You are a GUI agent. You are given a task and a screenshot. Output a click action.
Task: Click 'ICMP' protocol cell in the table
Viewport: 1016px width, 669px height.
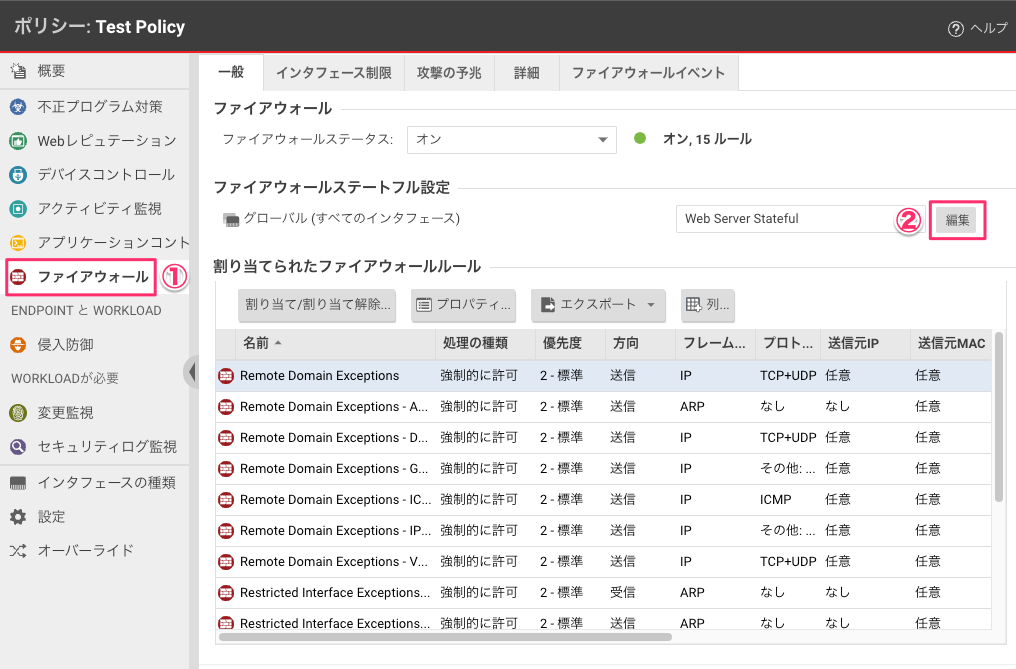776,500
